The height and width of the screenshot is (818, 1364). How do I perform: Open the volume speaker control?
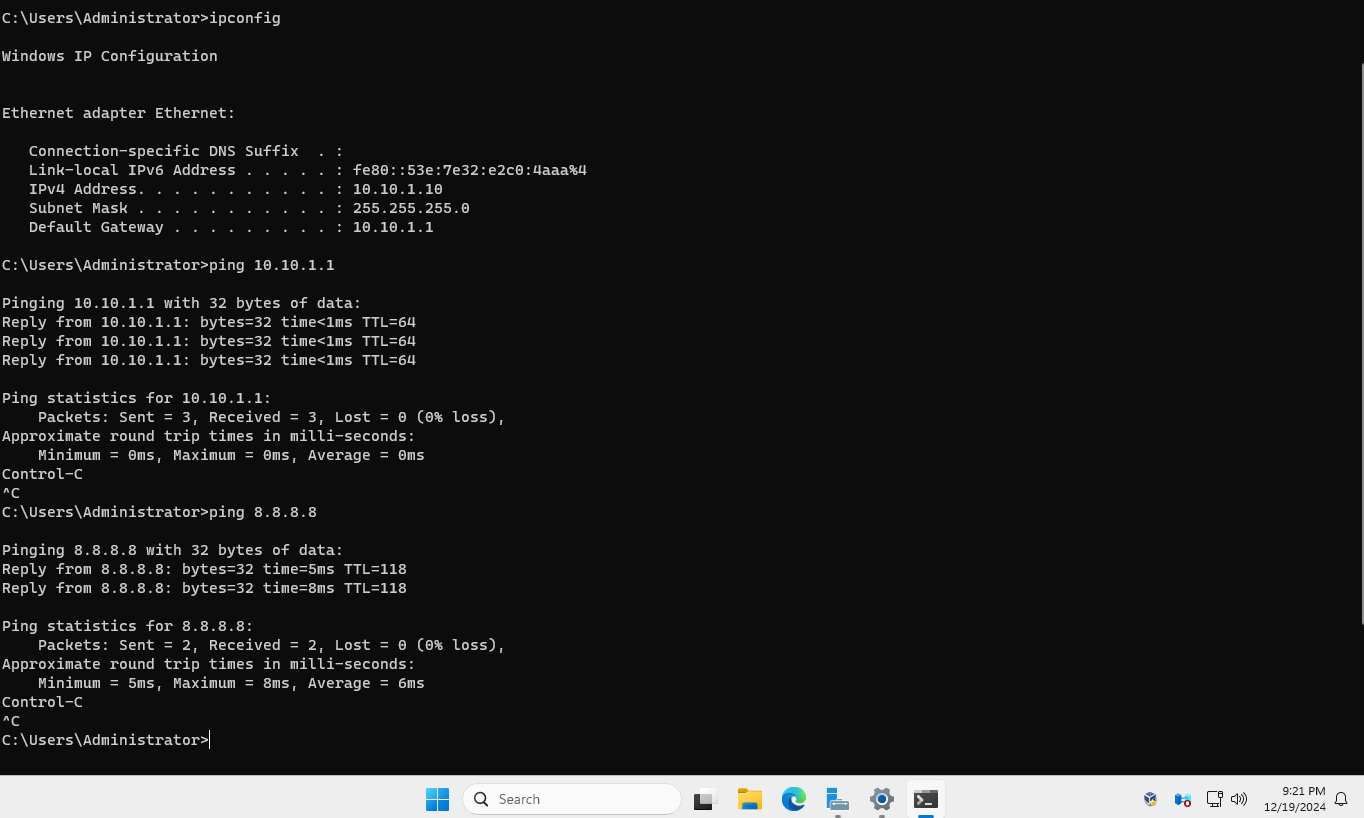click(1239, 799)
